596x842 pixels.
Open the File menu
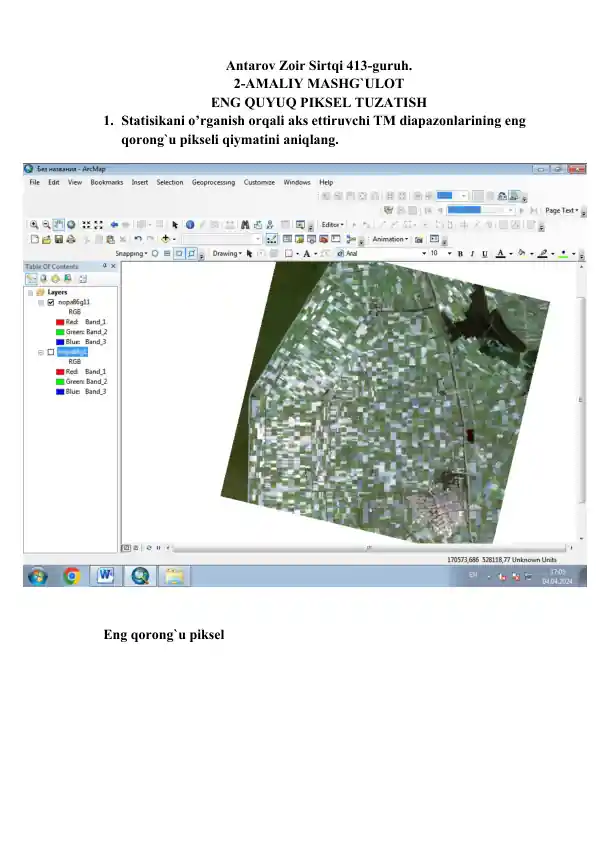(x=34, y=183)
